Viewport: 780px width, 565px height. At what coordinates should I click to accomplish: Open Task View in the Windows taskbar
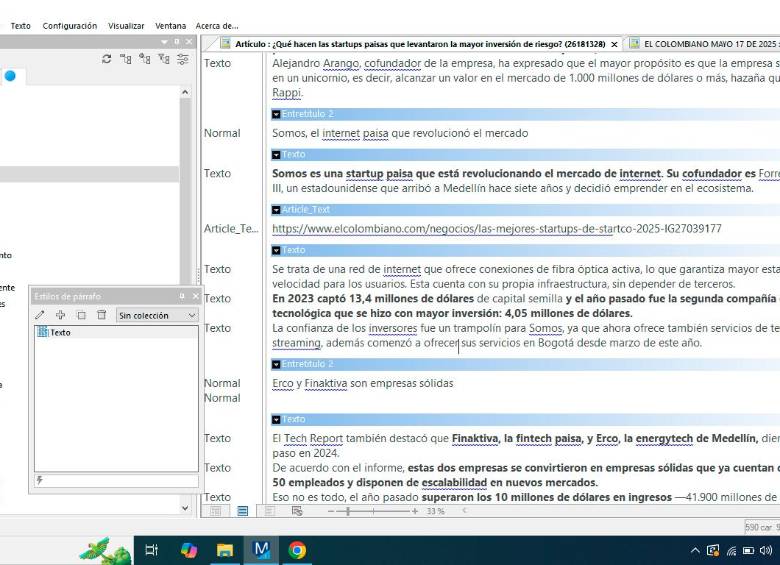tap(151, 550)
